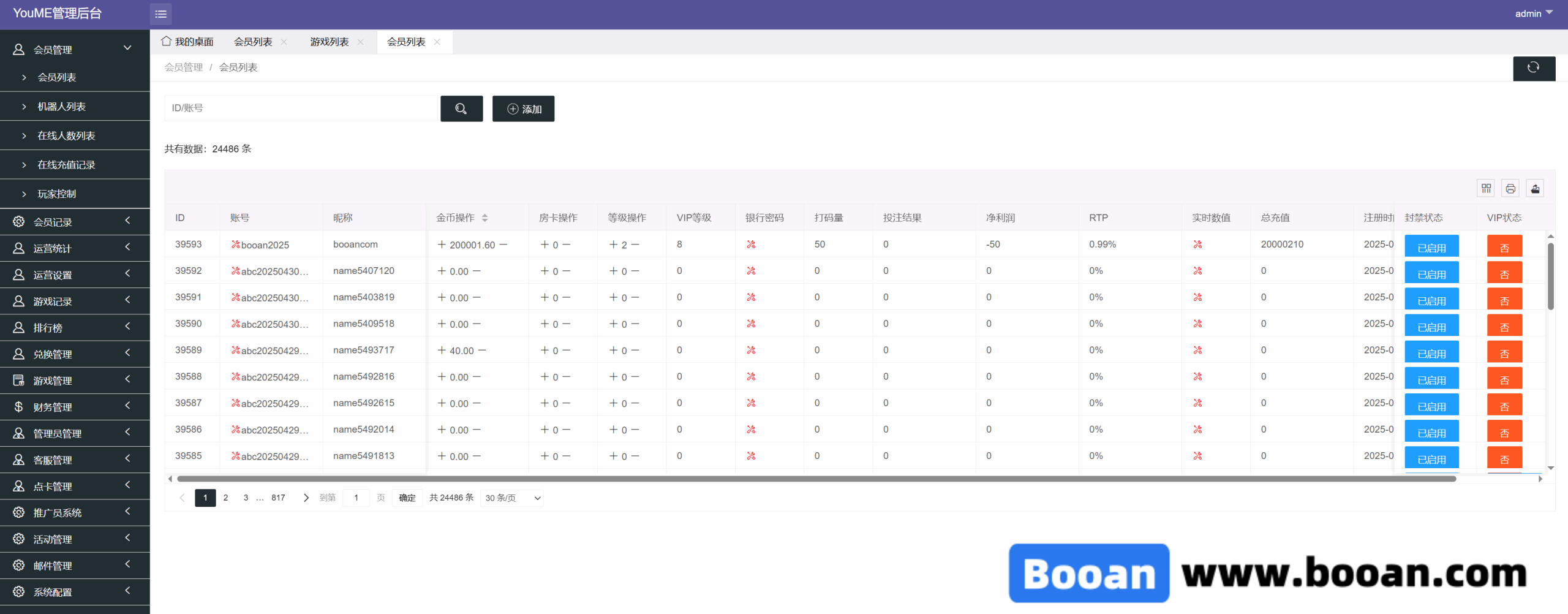
Task: Click the 确定 page jump button
Action: click(x=407, y=498)
